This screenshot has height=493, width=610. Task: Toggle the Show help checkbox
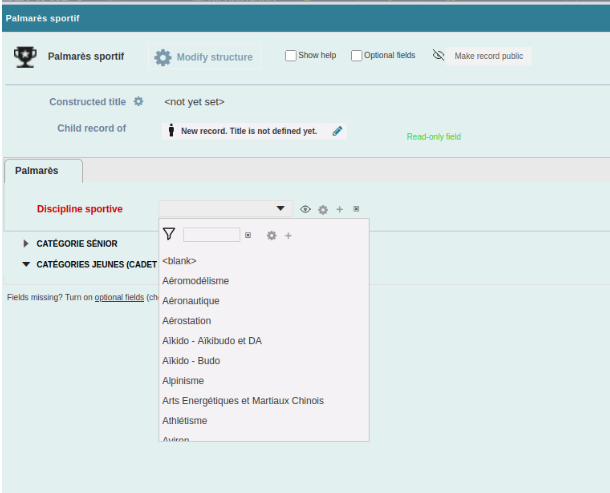pos(290,56)
